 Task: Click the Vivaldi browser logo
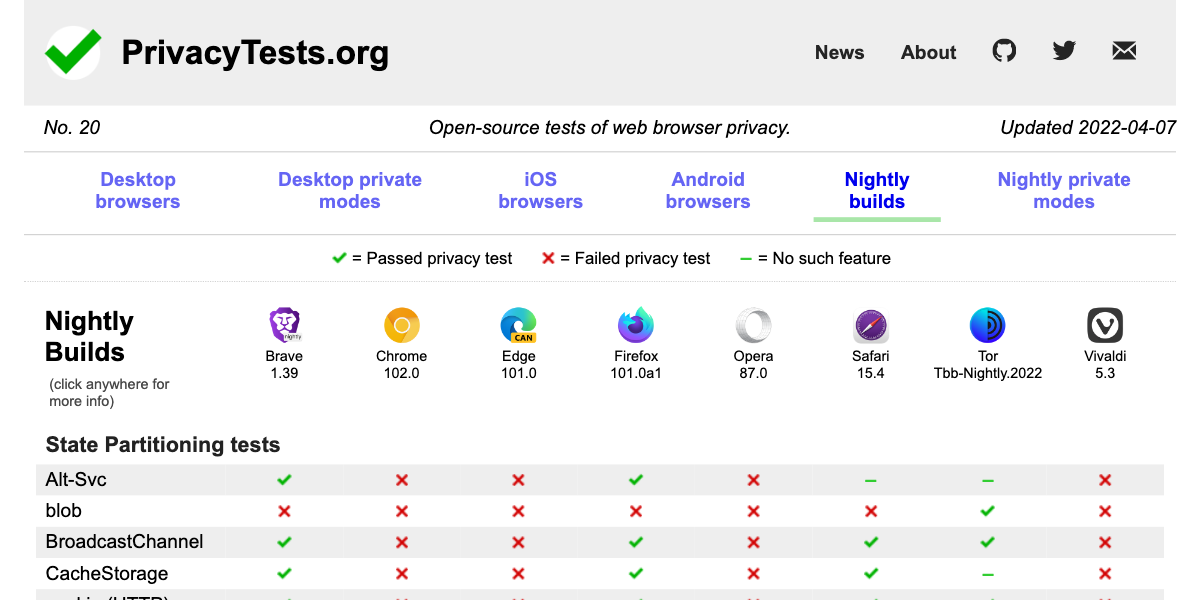pyautogui.click(x=1105, y=325)
